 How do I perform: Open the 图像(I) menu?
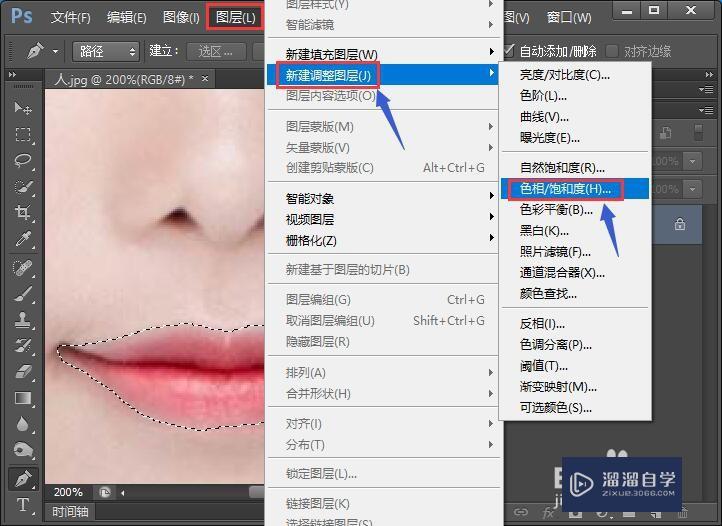click(181, 18)
